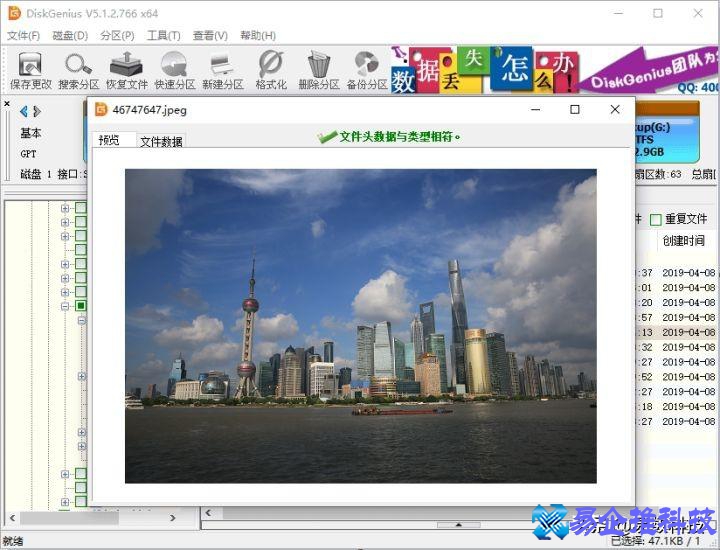Open the 搜索分区 search partition tool
720x550 pixels.
[x=79, y=70]
